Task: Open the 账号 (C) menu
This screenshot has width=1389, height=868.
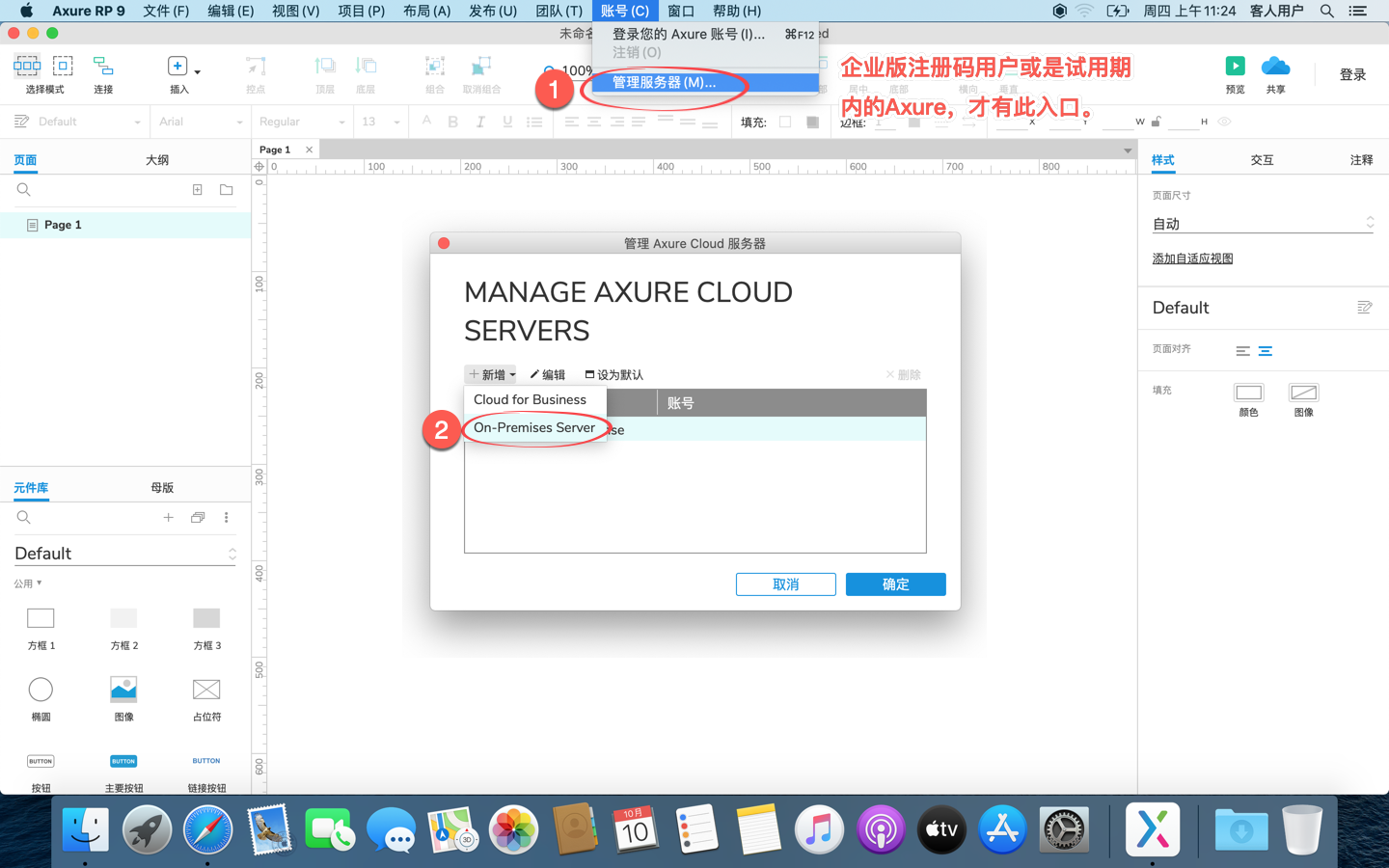Action: pyautogui.click(x=624, y=11)
